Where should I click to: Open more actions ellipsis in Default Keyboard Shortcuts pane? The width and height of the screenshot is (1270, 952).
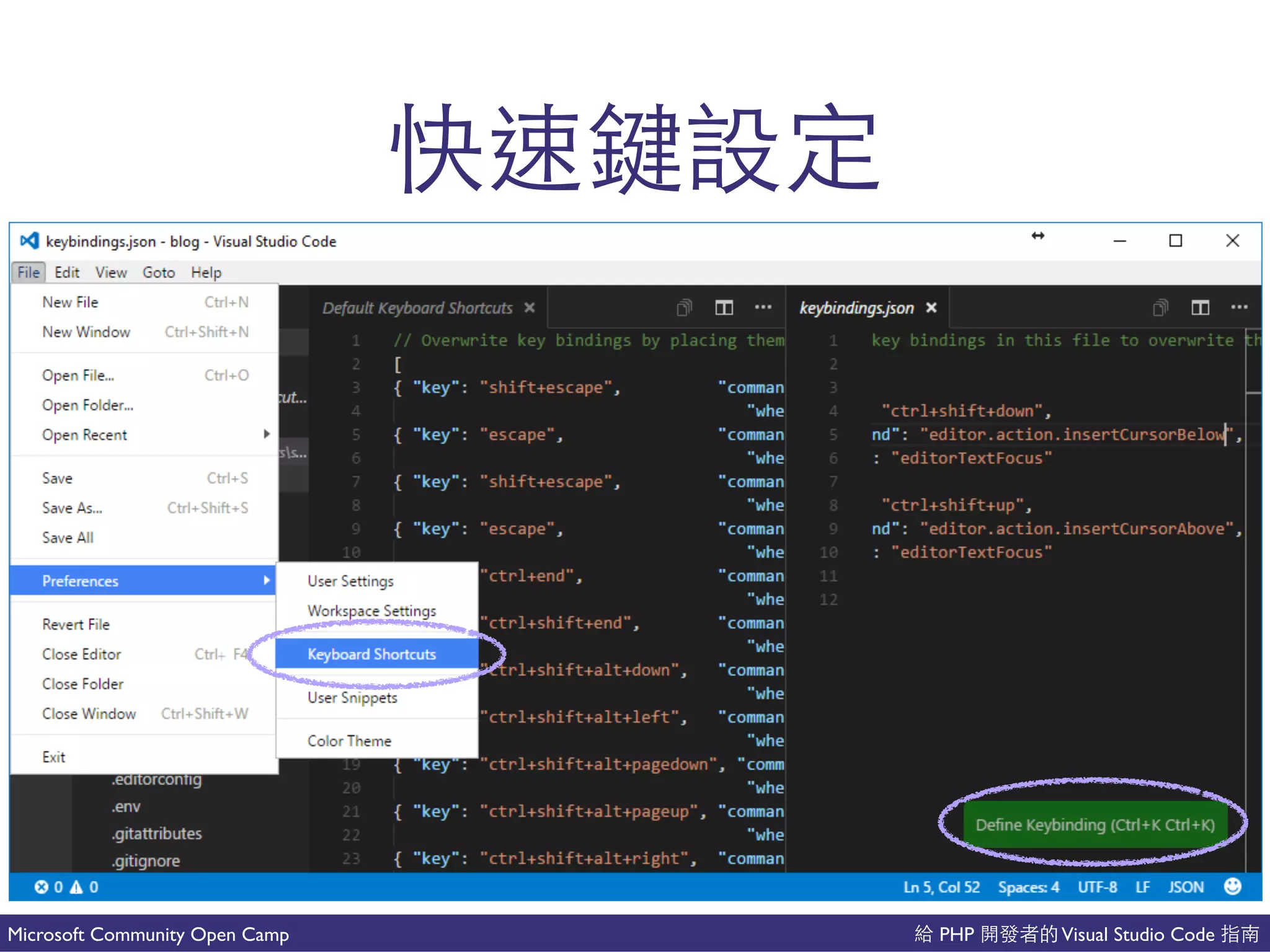tap(763, 307)
